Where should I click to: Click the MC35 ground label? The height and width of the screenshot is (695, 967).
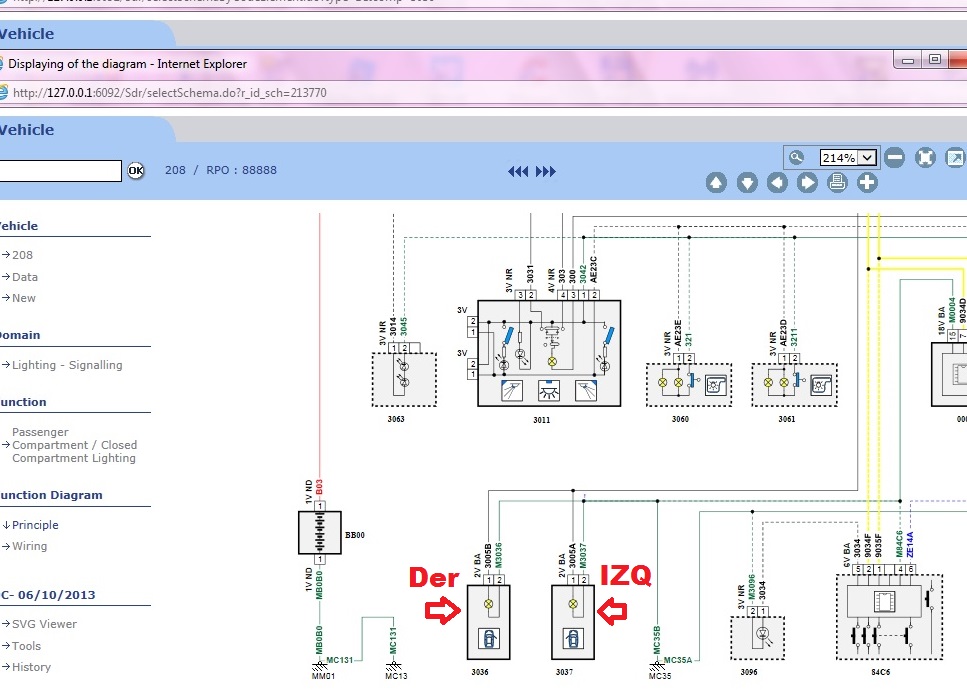pos(659,676)
